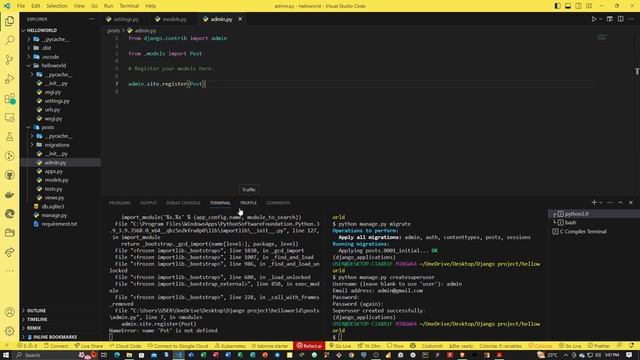
Task: Collapse the posts folder
Action: 29,127
